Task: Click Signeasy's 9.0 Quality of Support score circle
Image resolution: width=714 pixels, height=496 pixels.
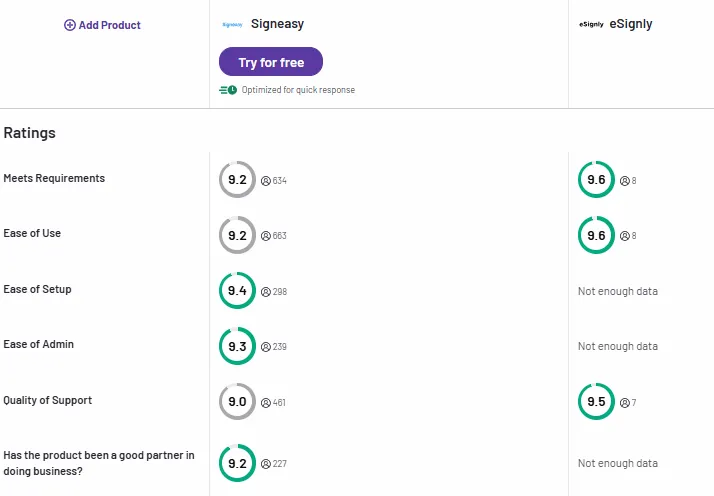Action: click(237, 402)
